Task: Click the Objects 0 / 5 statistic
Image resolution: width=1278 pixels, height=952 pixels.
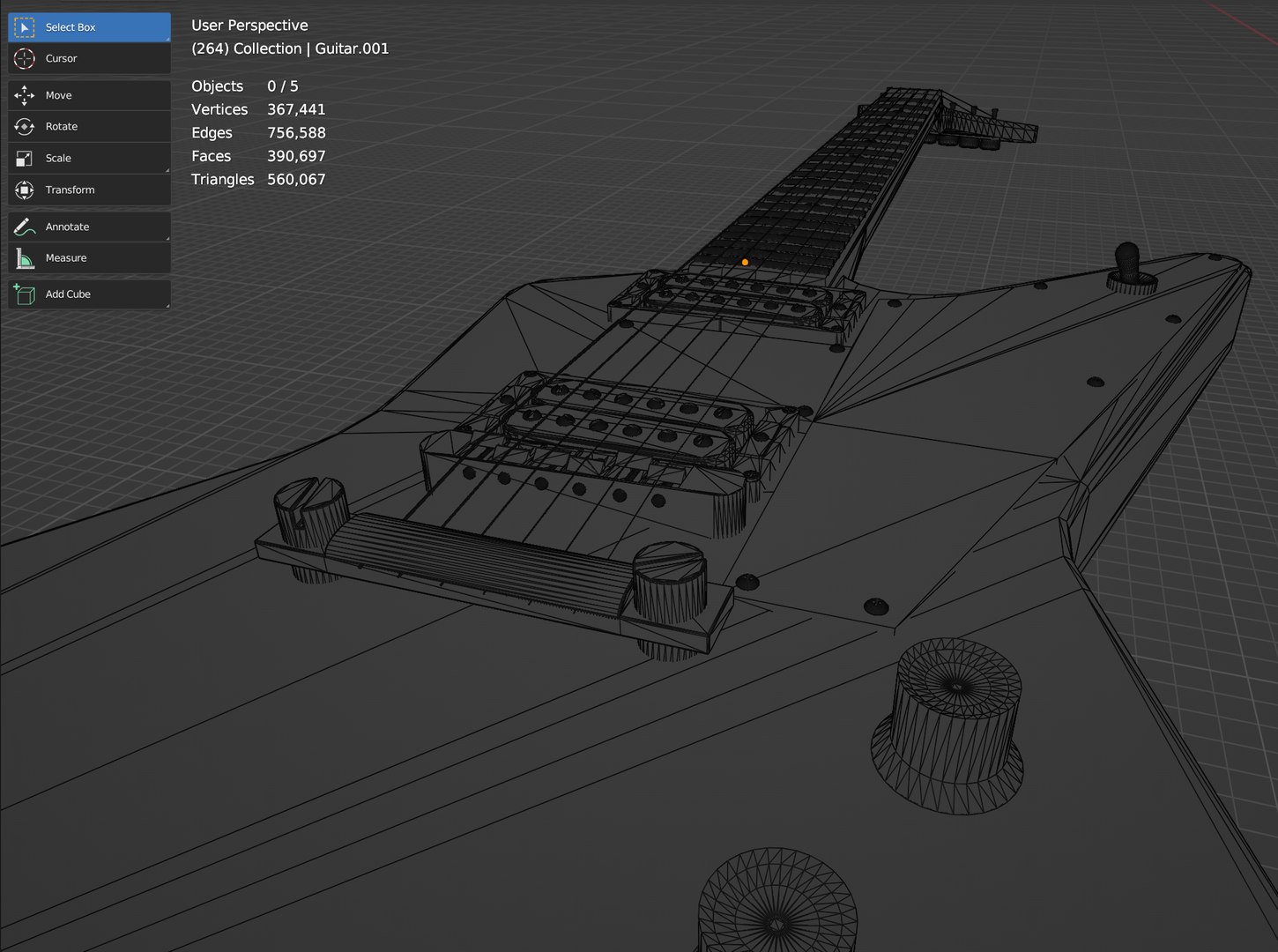Action: [245, 86]
